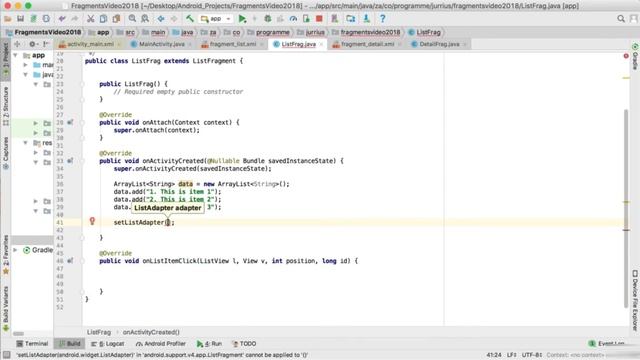640x360 pixels.
Task: Open the Event Log button
Action: (x=607, y=344)
